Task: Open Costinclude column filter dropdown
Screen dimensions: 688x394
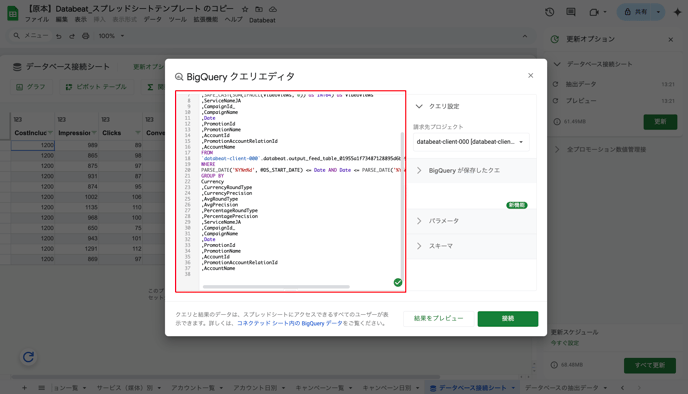Action: [50, 133]
